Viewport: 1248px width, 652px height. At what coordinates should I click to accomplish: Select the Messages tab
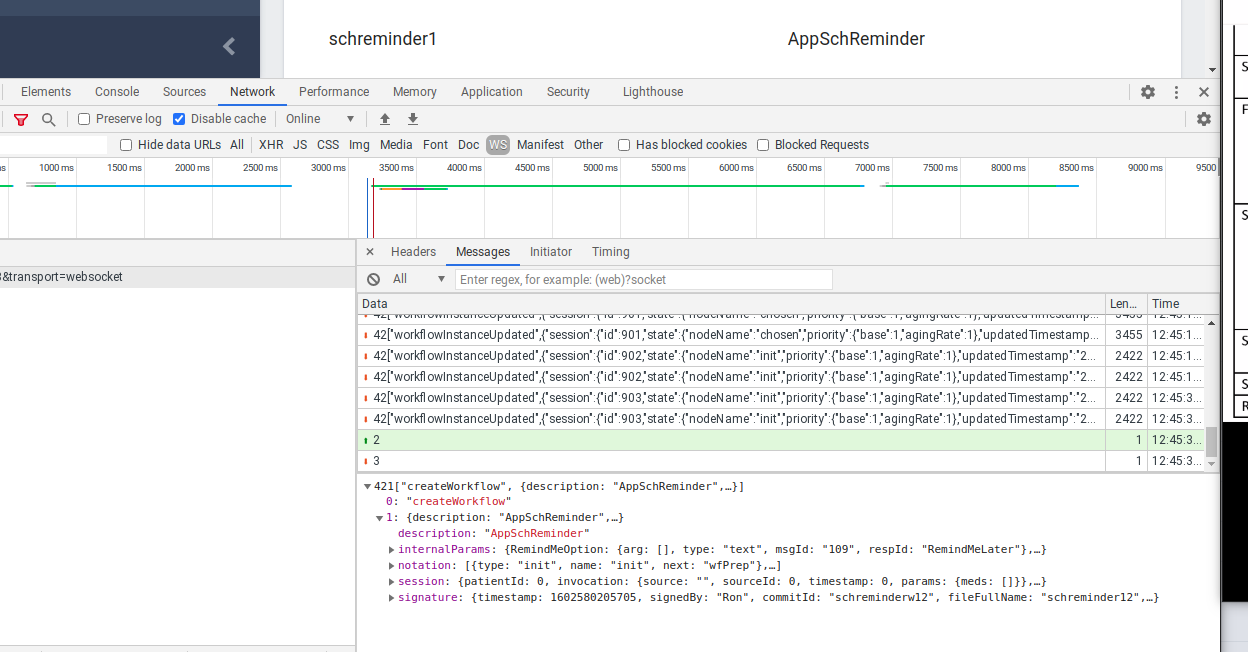(483, 252)
